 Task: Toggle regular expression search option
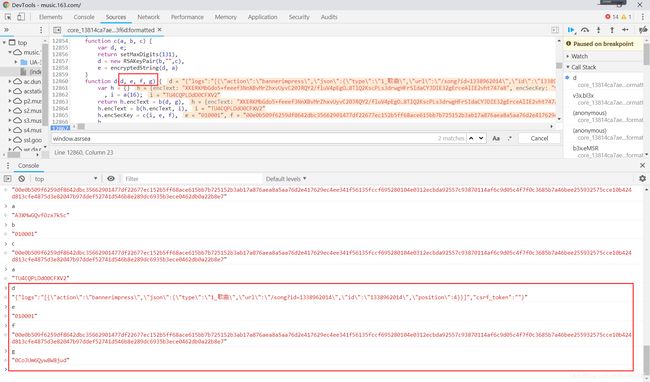(x=509, y=138)
